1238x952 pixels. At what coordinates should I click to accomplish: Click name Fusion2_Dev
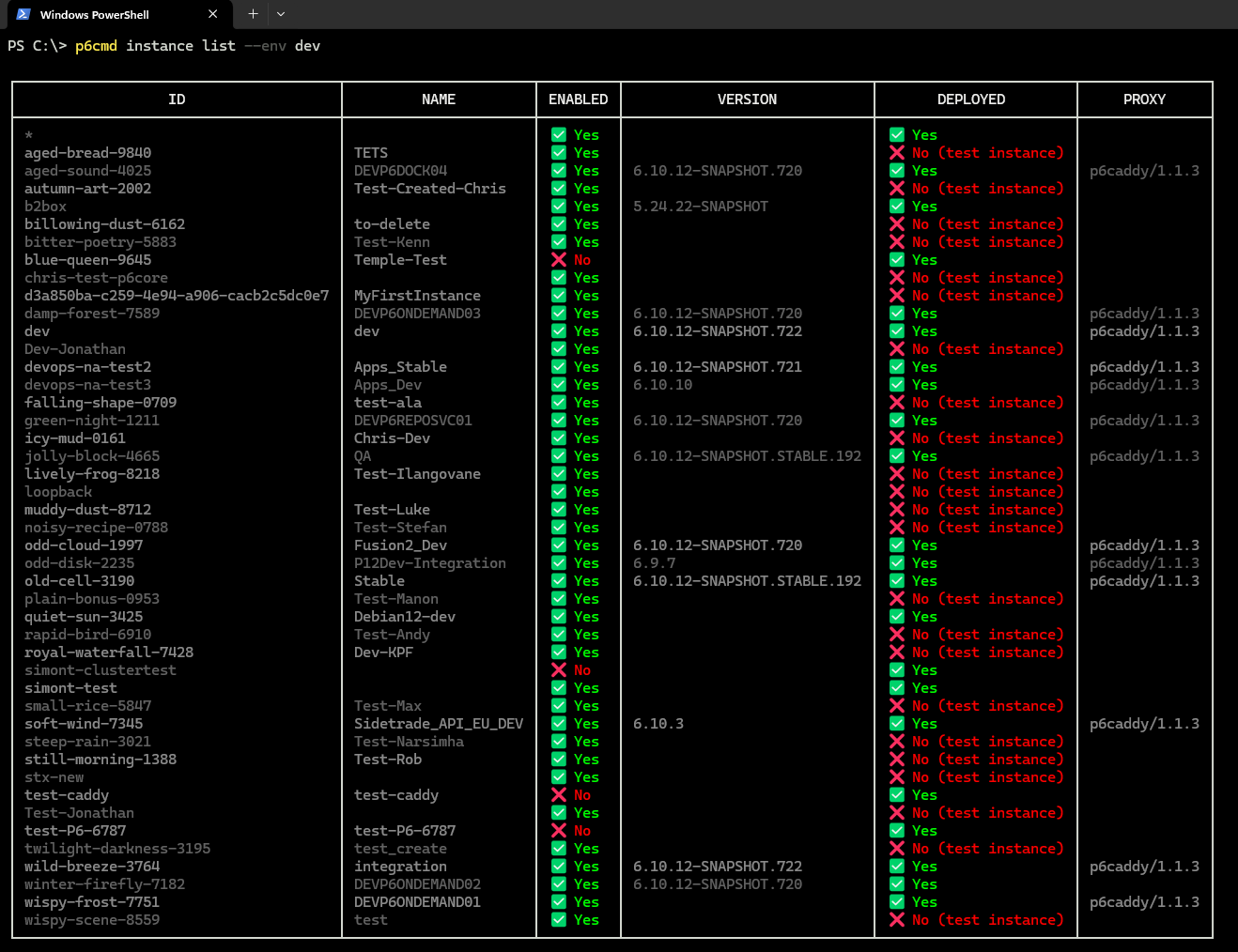pos(400,545)
